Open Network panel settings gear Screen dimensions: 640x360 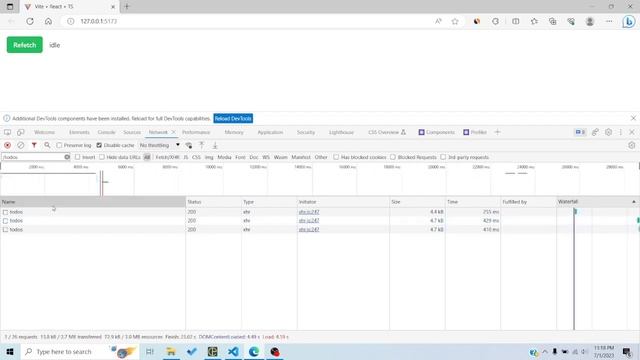[x=631, y=145]
